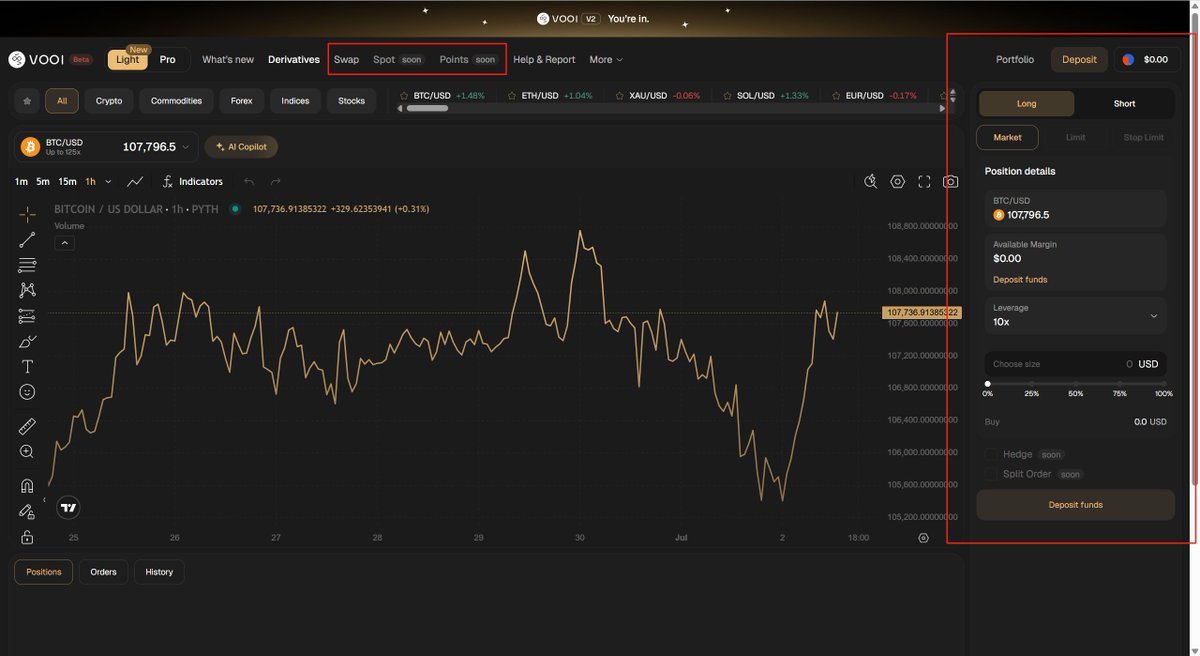Viewport: 1200px width, 656px height.
Task: Undo last chart action
Action: point(249,182)
